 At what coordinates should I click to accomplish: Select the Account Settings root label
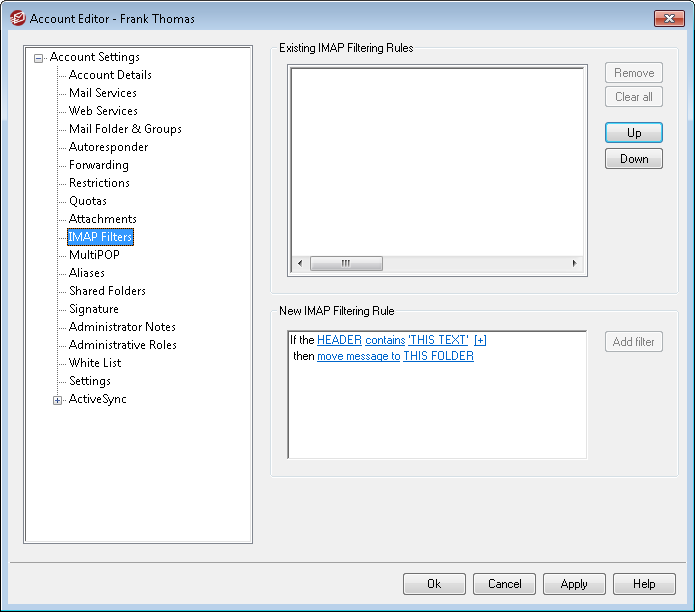tap(94, 57)
